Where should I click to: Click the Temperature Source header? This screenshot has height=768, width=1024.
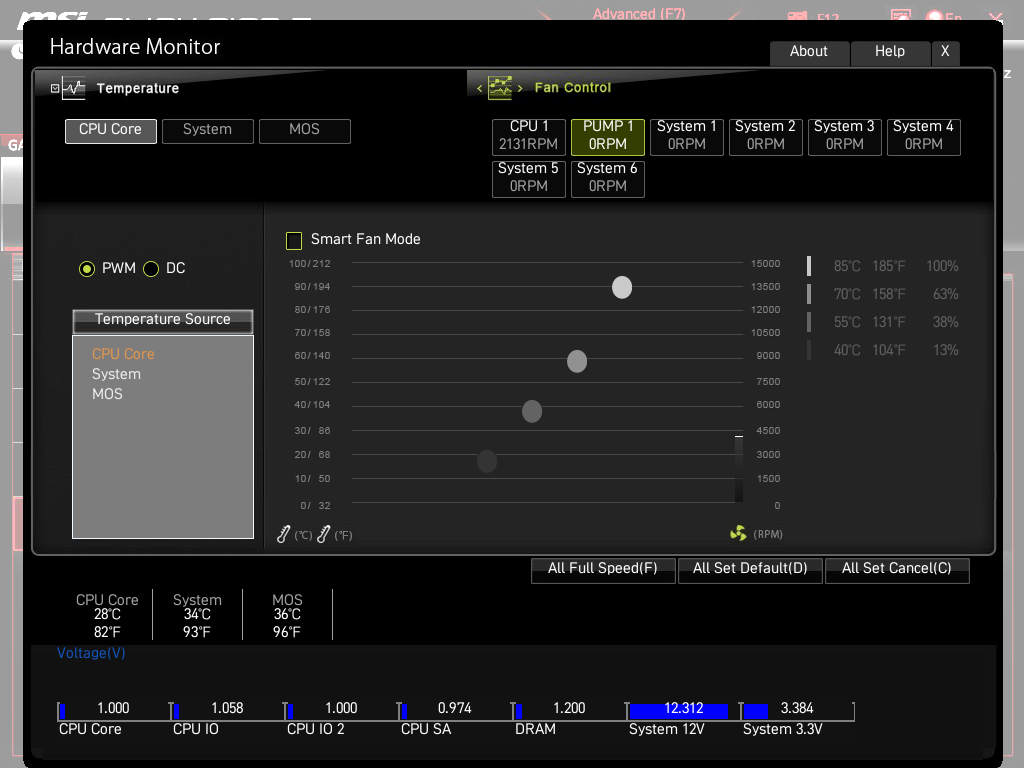(163, 320)
